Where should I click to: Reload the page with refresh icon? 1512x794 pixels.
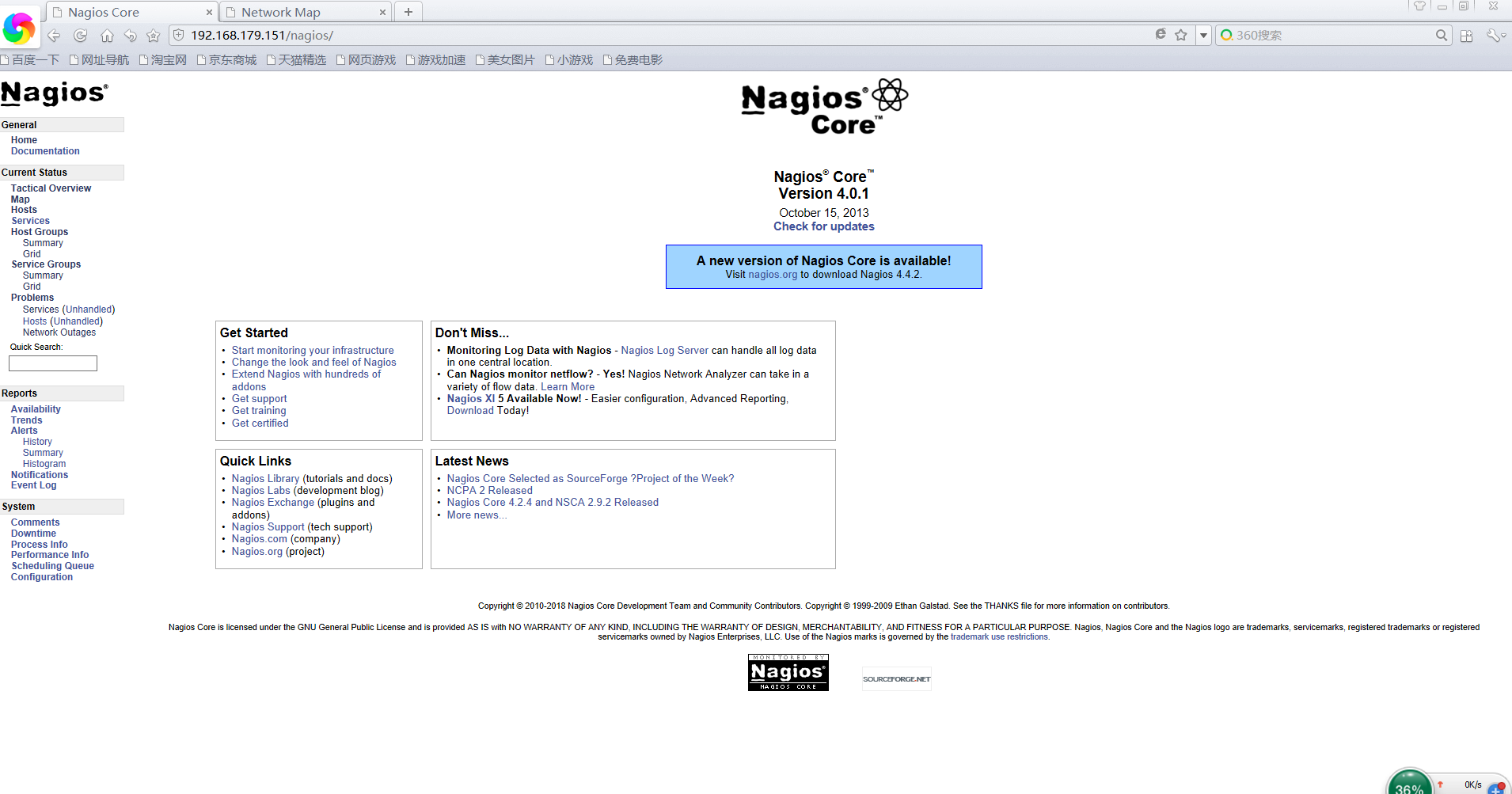click(80, 36)
